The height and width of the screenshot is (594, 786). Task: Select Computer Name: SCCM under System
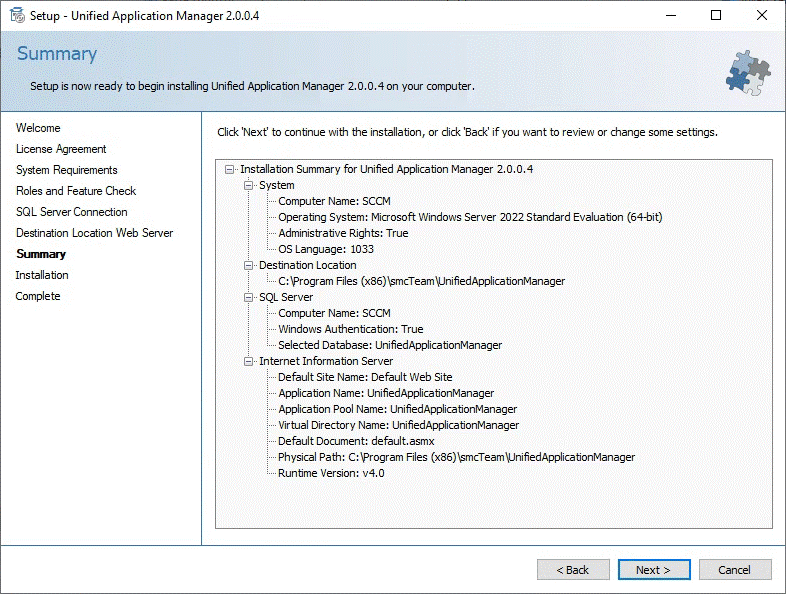[x=334, y=202]
